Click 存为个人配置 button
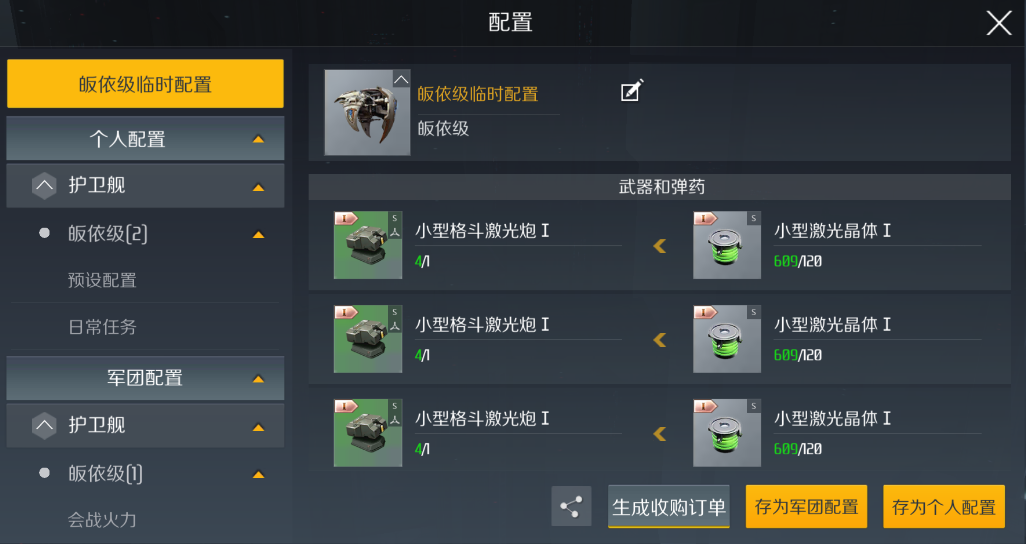The height and width of the screenshot is (544, 1026). point(944,507)
